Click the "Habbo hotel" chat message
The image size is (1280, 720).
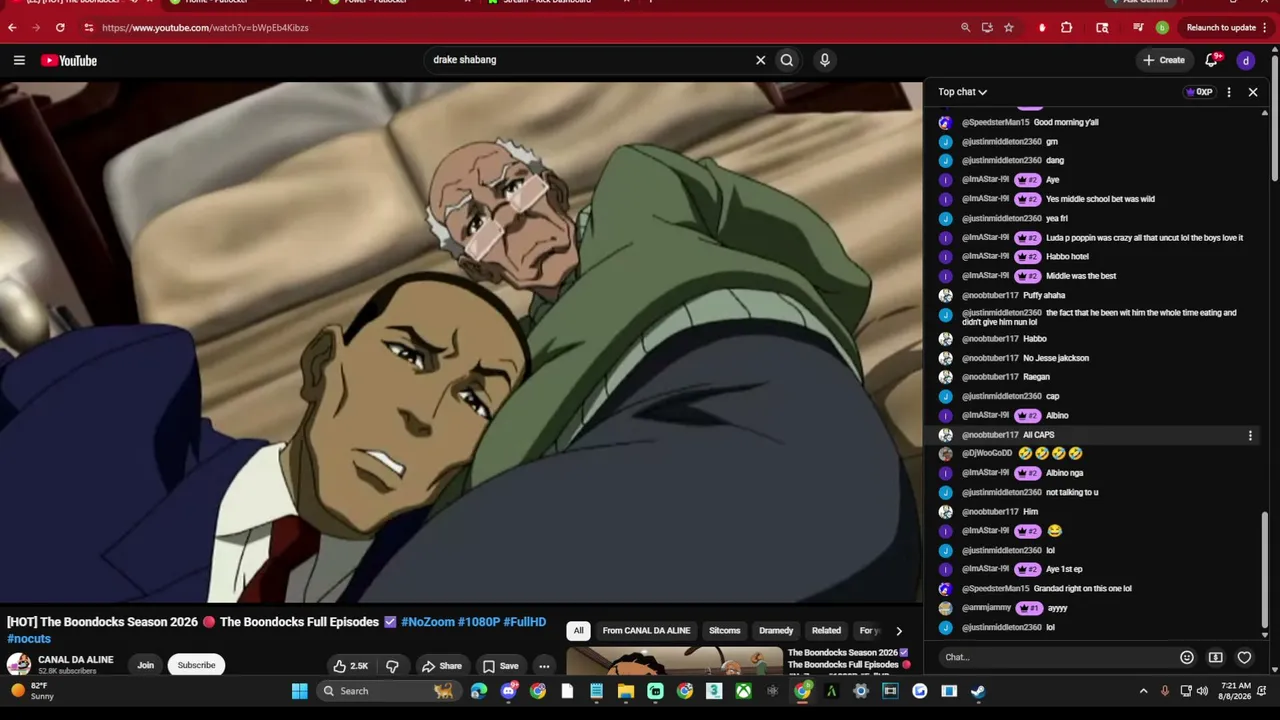tap(1067, 257)
